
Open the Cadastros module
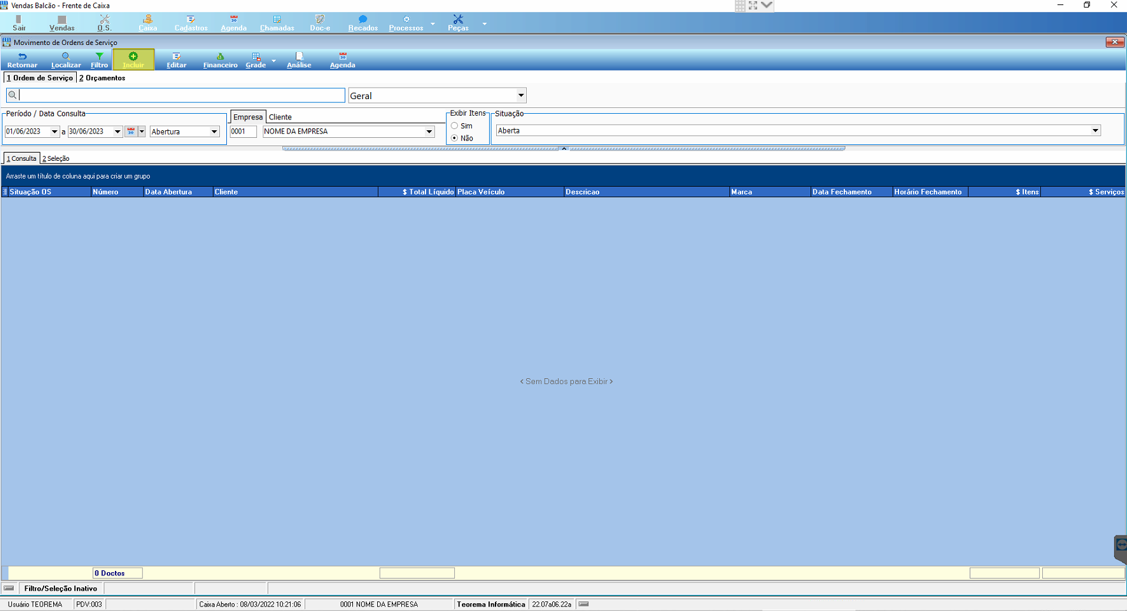(x=190, y=23)
